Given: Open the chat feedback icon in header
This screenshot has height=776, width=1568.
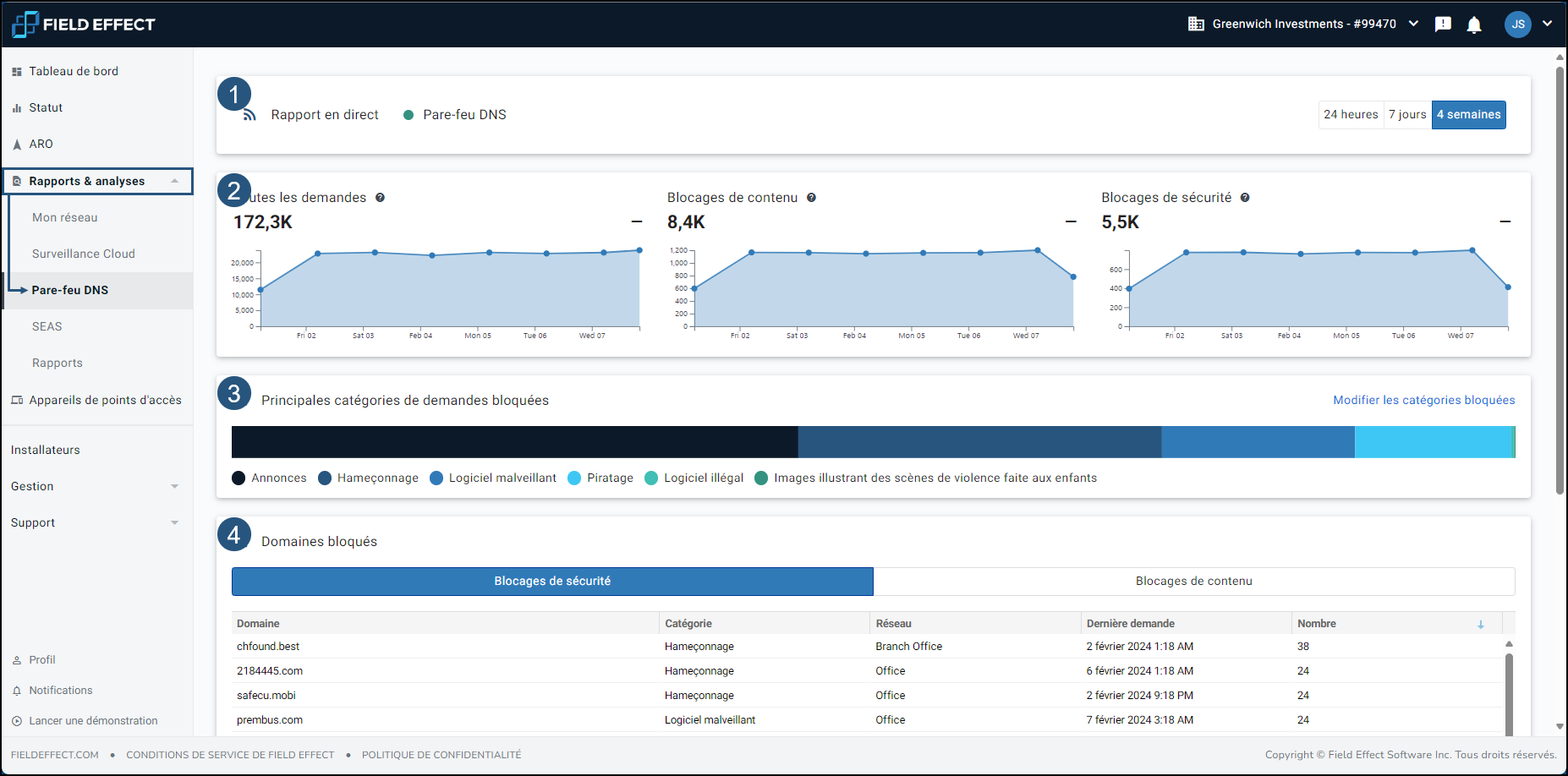Looking at the screenshot, I should point(1443,25).
